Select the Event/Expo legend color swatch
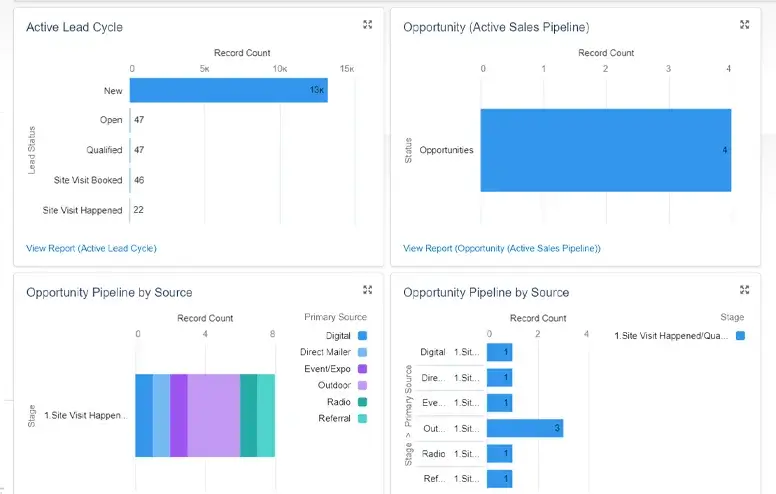This screenshot has width=776, height=494. pyautogui.click(x=362, y=369)
